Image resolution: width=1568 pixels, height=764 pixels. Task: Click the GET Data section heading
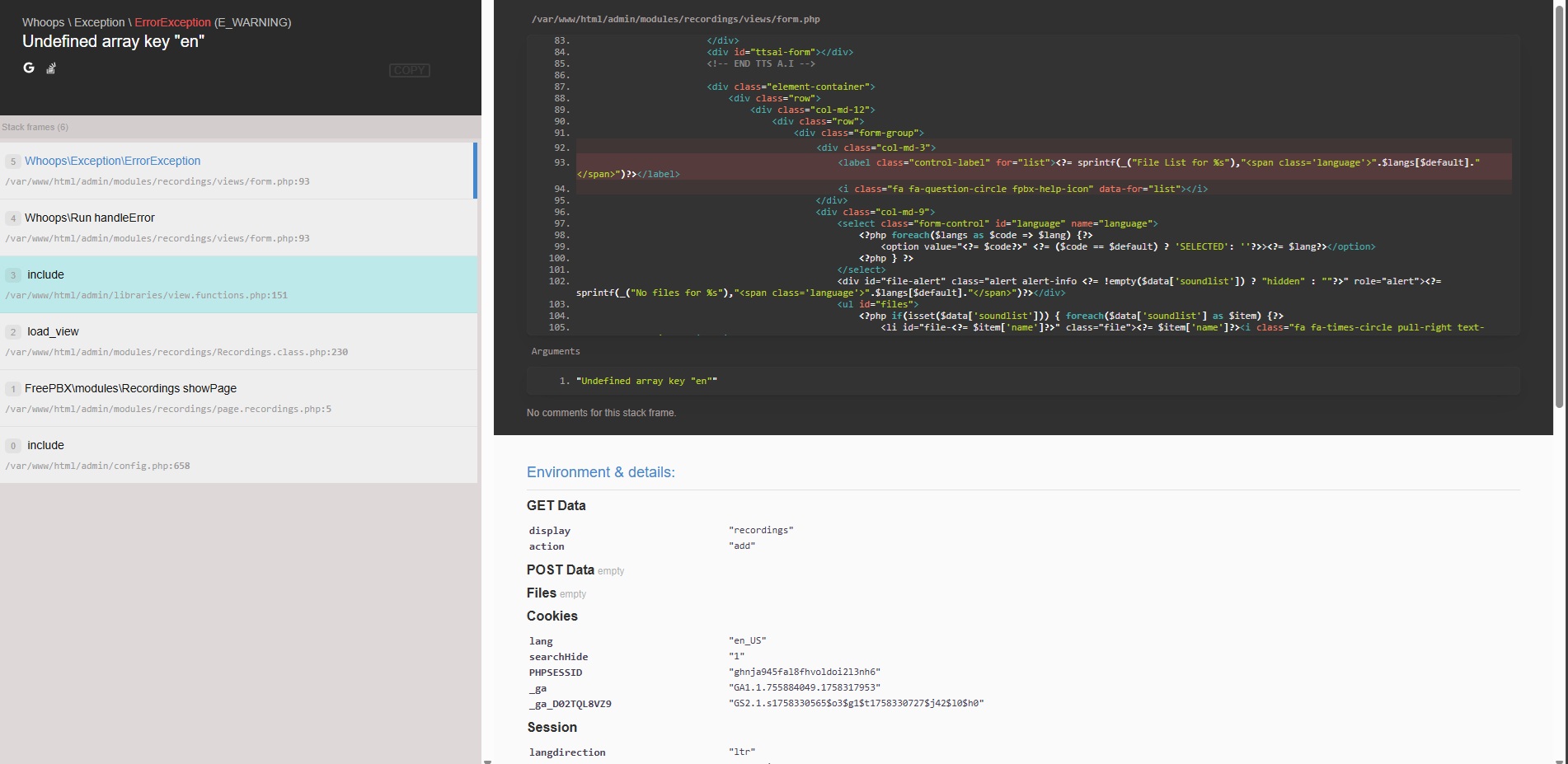click(556, 506)
